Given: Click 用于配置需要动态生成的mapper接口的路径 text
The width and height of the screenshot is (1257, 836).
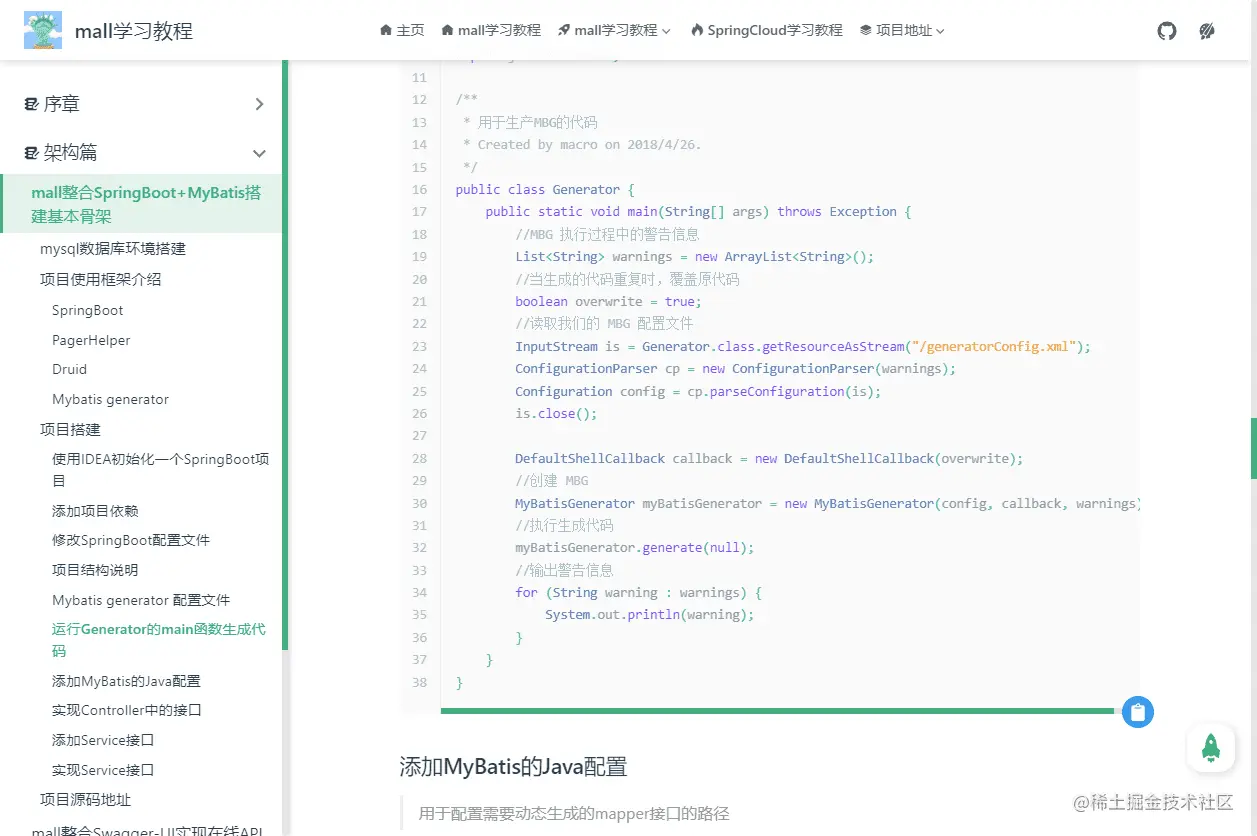Looking at the screenshot, I should click(574, 813).
